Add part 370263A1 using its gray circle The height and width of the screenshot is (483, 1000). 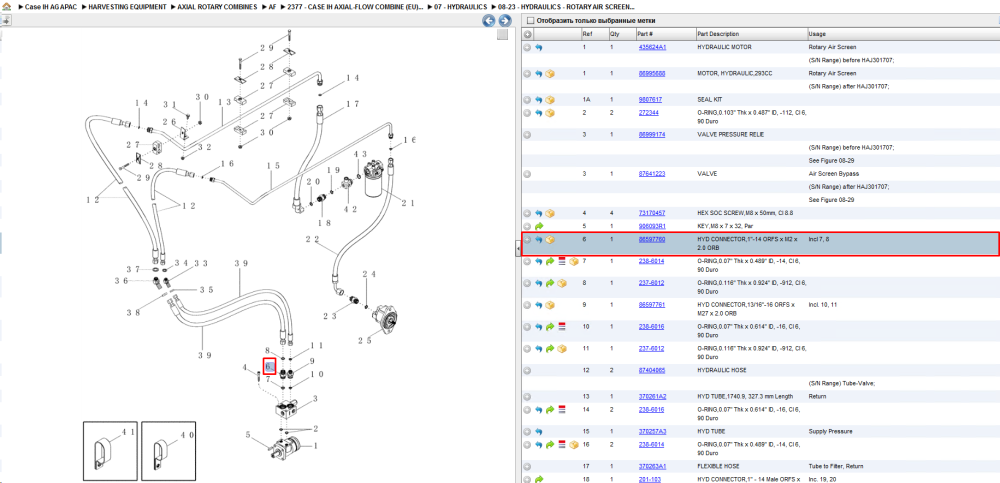[x=527, y=466]
